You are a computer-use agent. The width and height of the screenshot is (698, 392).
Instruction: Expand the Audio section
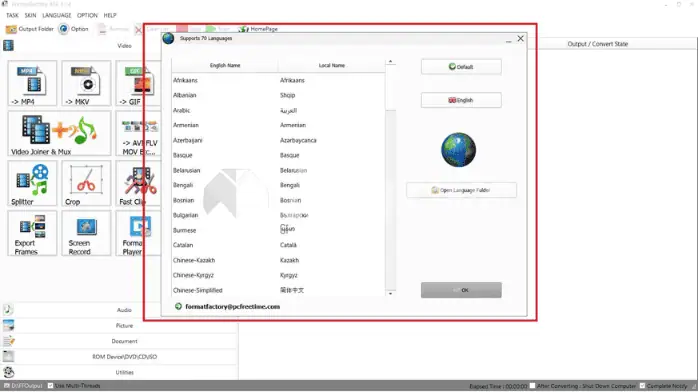[124, 310]
